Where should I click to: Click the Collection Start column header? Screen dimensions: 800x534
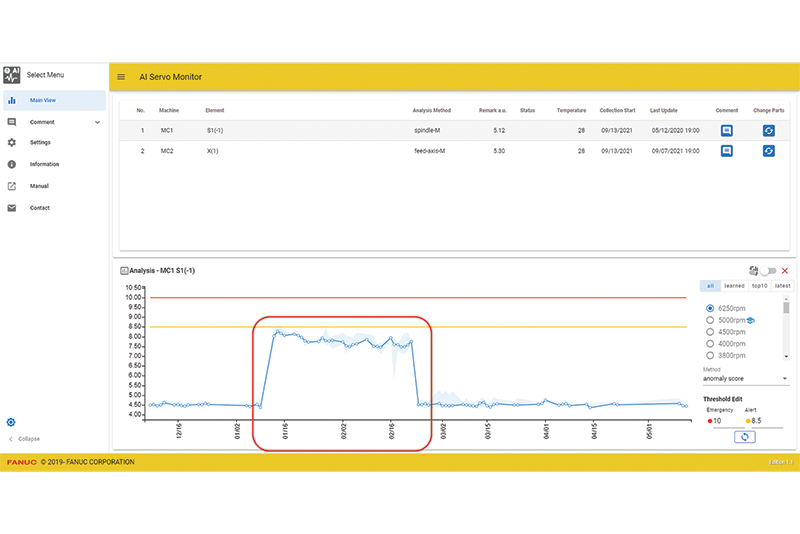617,110
